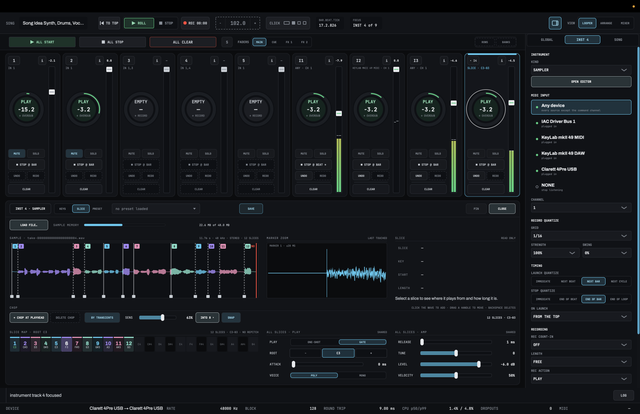Start playback with the Roll button
The width and height of the screenshot is (640, 414).
[x=139, y=23]
